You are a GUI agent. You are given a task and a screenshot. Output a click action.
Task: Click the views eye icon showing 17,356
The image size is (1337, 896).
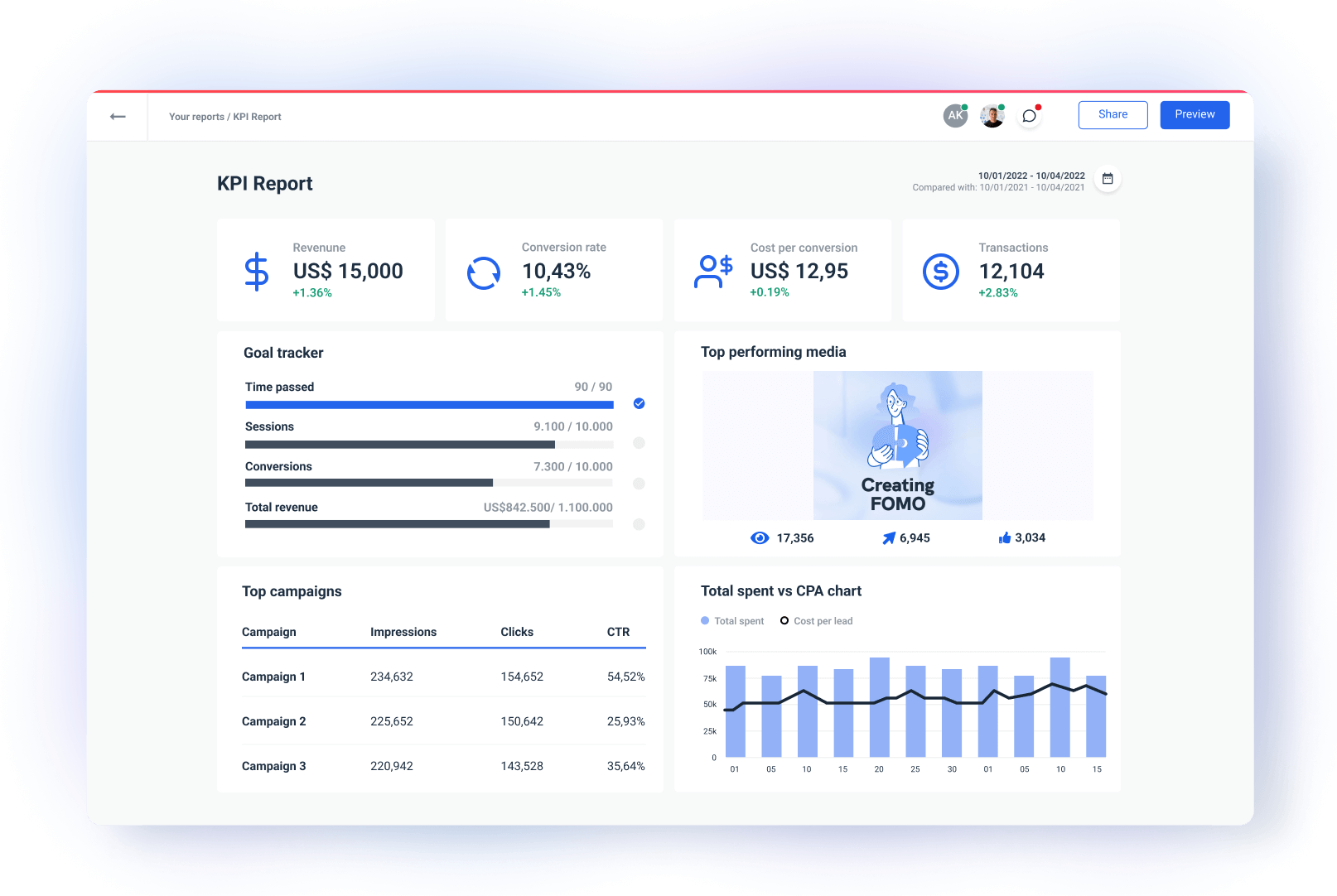tap(760, 537)
